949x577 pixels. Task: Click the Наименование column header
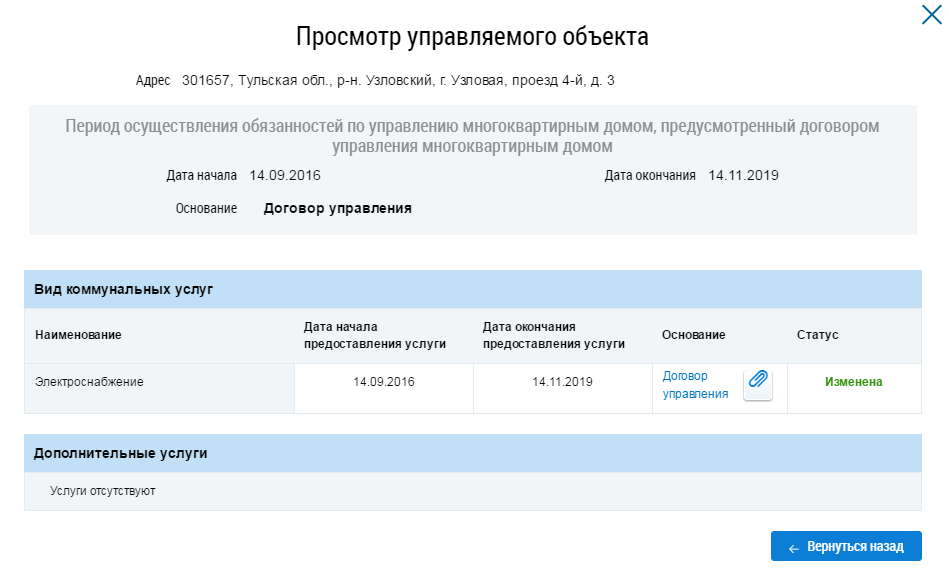[x=78, y=335]
